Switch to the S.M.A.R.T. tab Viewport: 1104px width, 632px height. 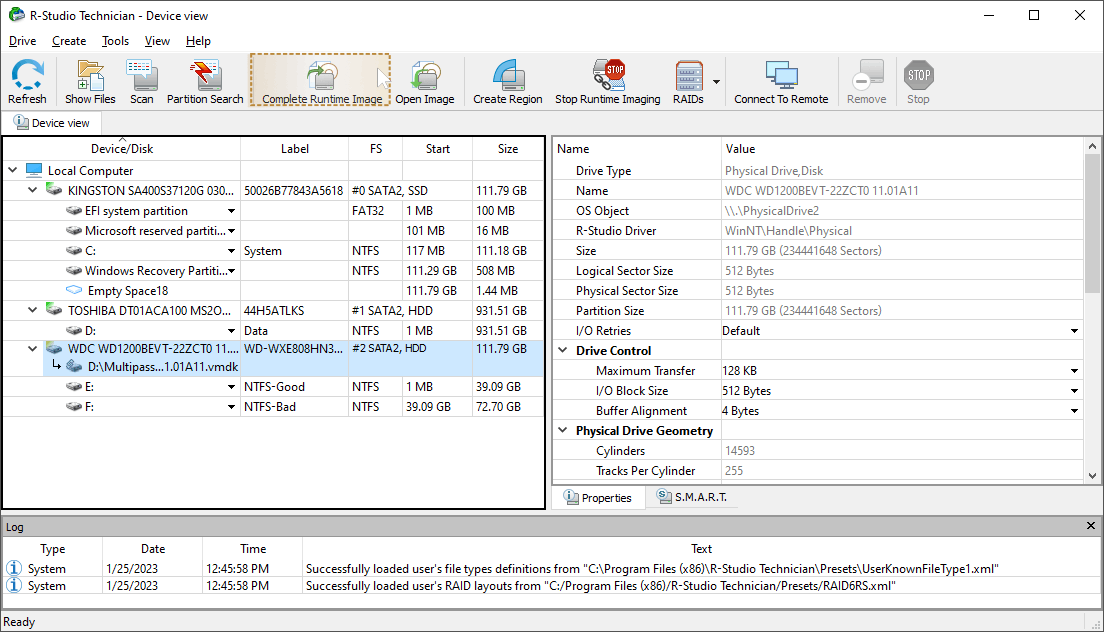(x=692, y=497)
